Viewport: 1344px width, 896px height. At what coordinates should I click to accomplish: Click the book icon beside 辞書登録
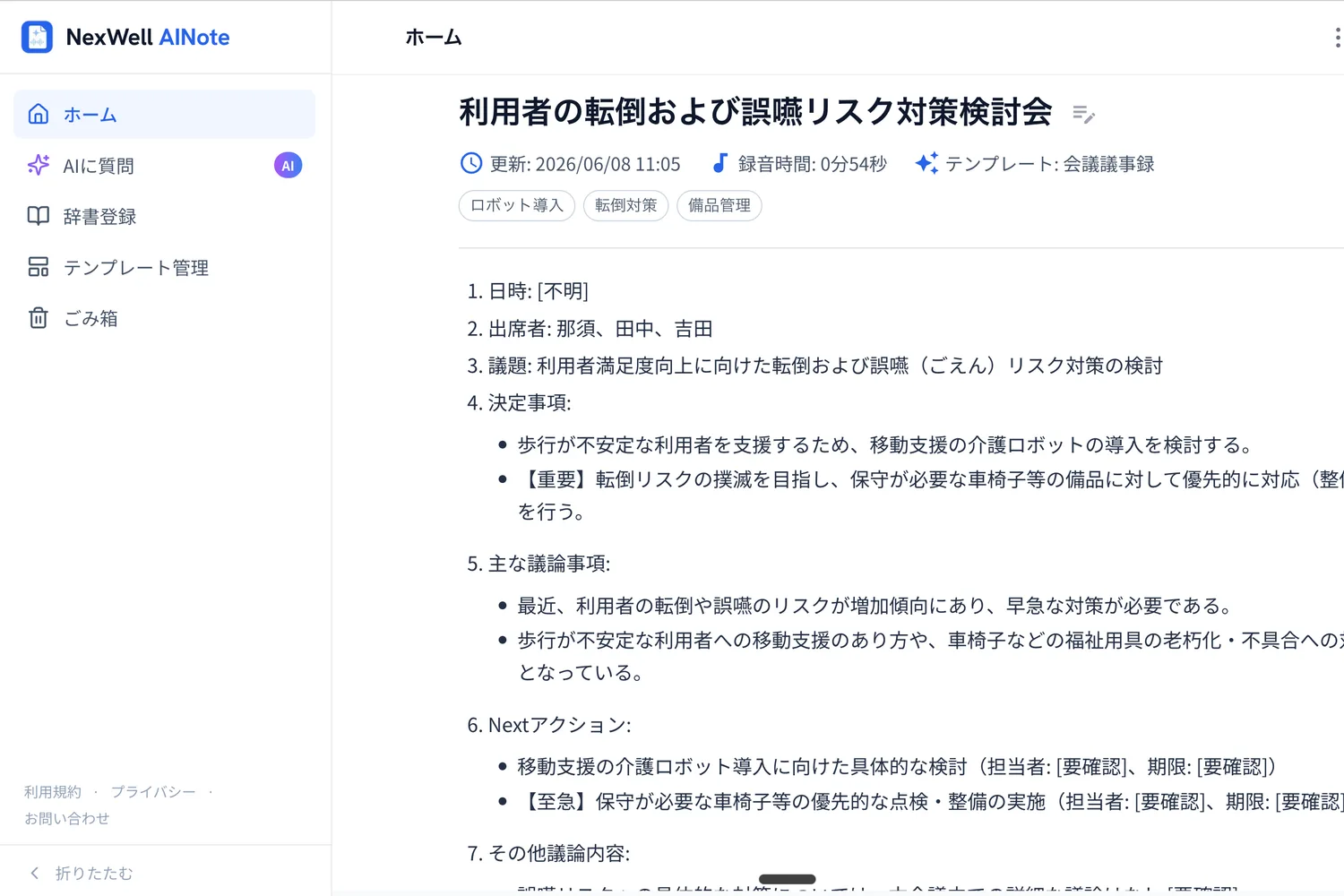[x=38, y=216]
